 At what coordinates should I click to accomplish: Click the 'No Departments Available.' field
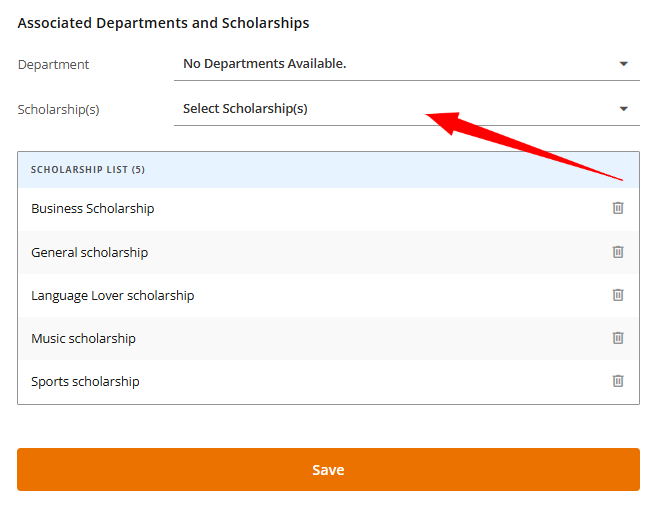pyautogui.click(x=265, y=64)
